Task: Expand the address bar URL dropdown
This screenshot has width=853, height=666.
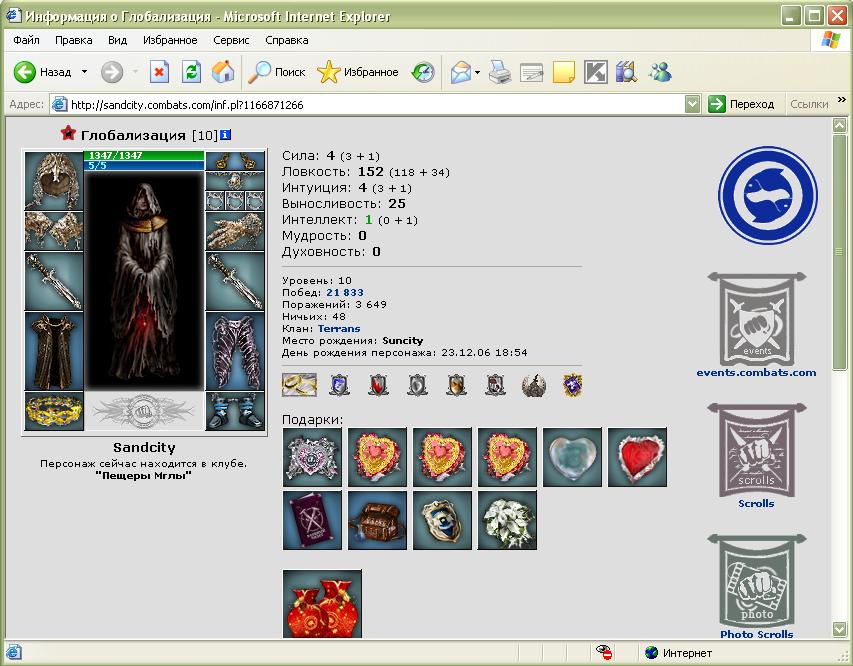Action: pyautogui.click(x=693, y=104)
